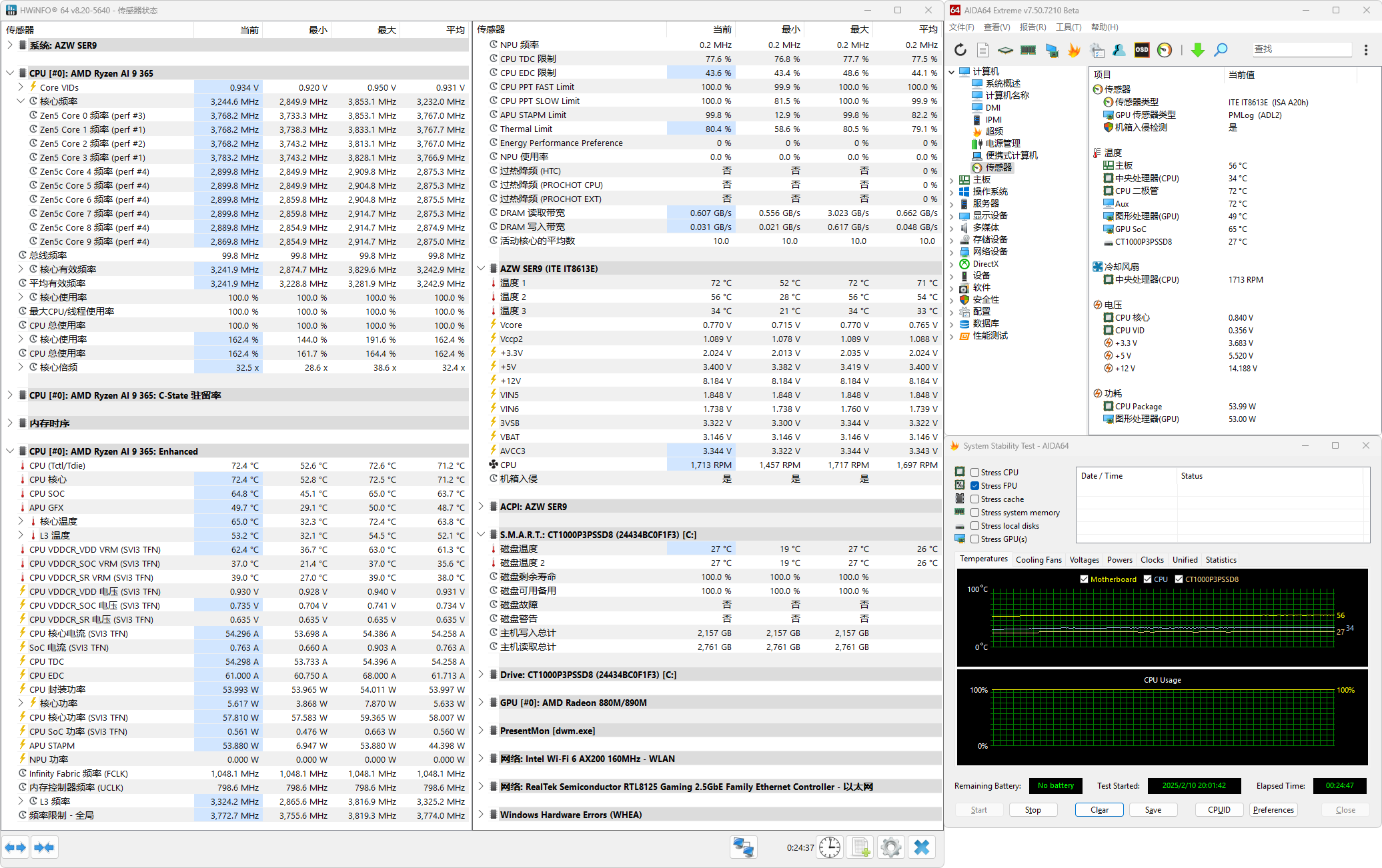Expand the 主板 tree node in AIDA64
The height and width of the screenshot is (868, 1382).
[952, 179]
